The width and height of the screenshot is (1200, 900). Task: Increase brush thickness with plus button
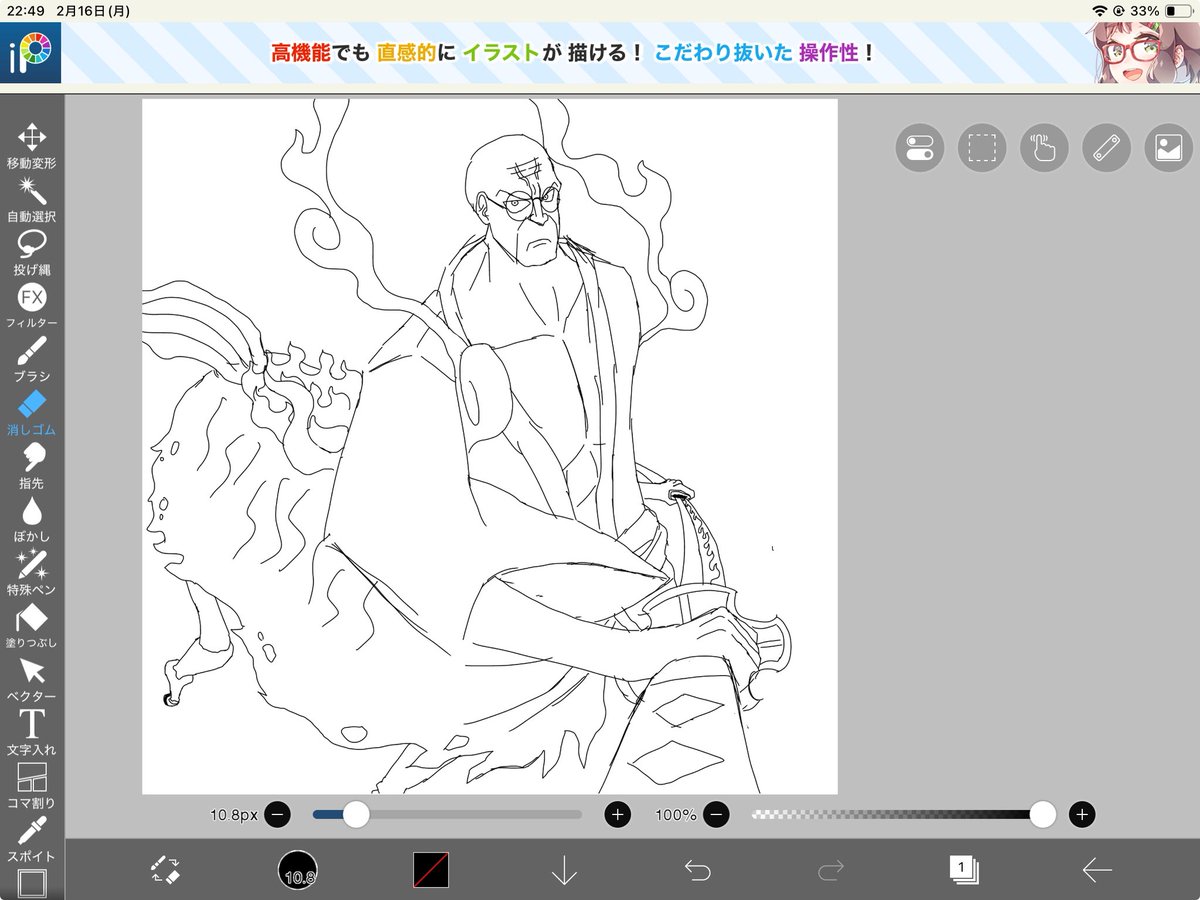618,815
